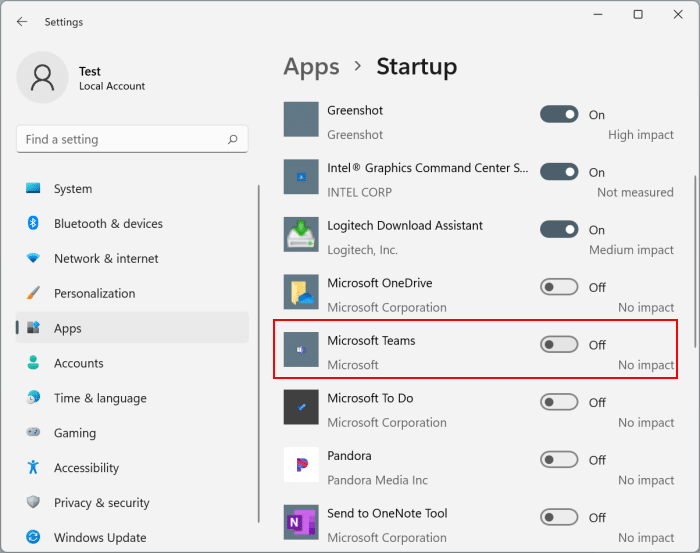
Task: Click the Privacy shield icon
Action: click(33, 502)
